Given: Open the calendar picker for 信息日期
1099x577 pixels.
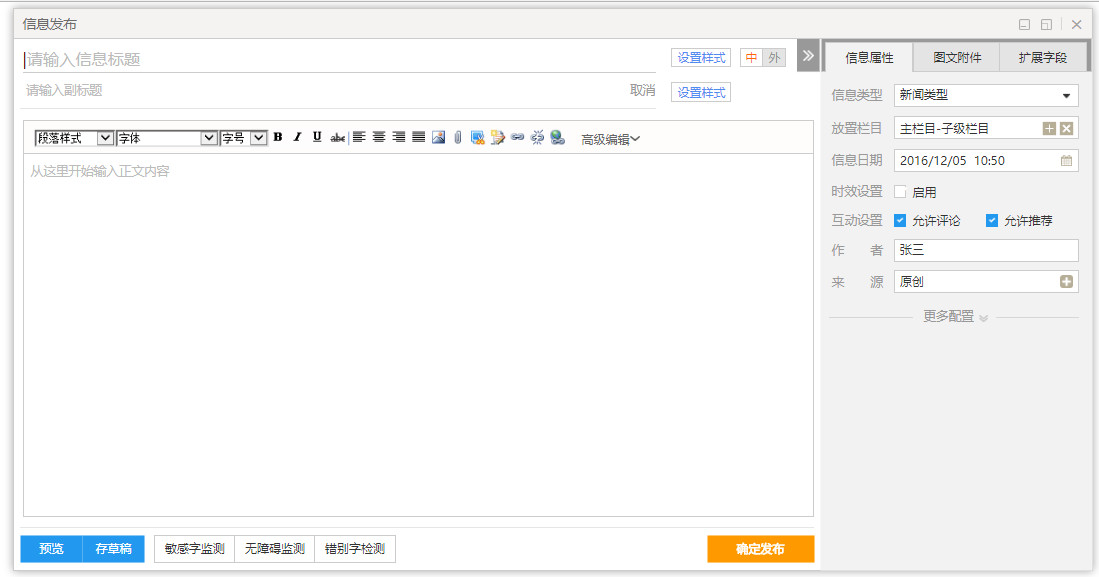Looking at the screenshot, I should coord(1066,160).
